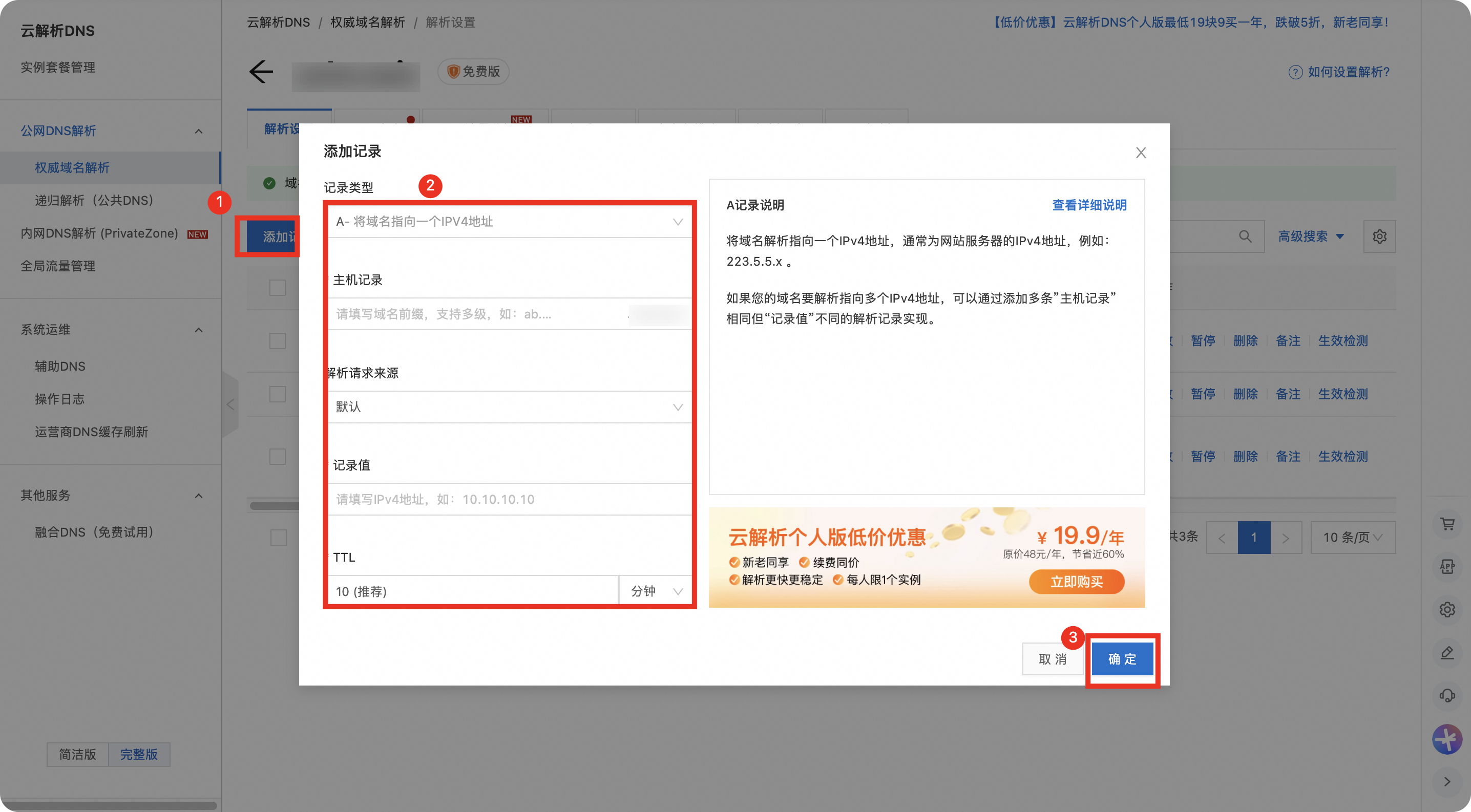Screen dimensions: 1471x812
Task: Open the 查看详细说明 link
Action: pyautogui.click(x=1089, y=205)
